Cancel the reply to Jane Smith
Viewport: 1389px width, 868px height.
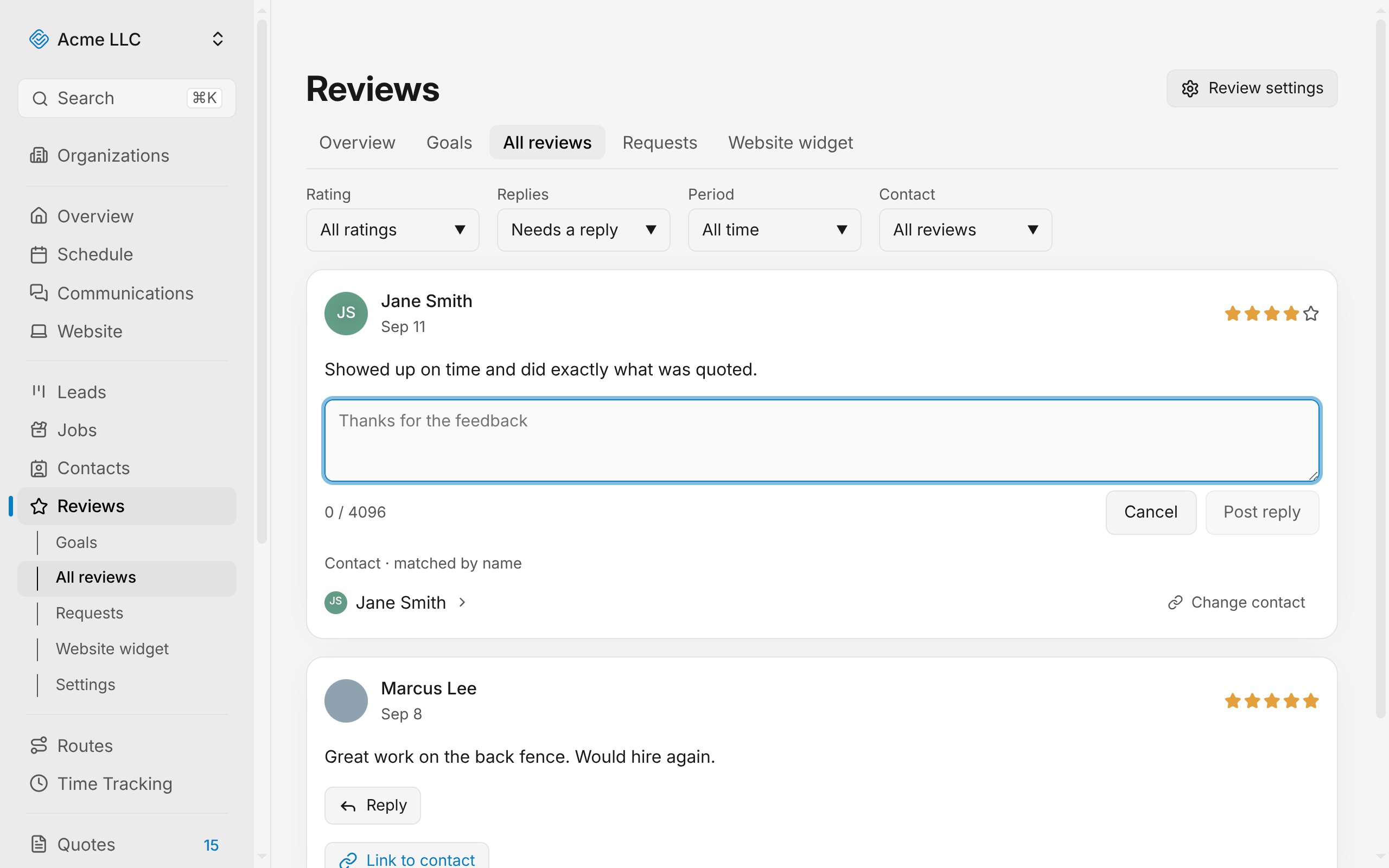[1151, 512]
